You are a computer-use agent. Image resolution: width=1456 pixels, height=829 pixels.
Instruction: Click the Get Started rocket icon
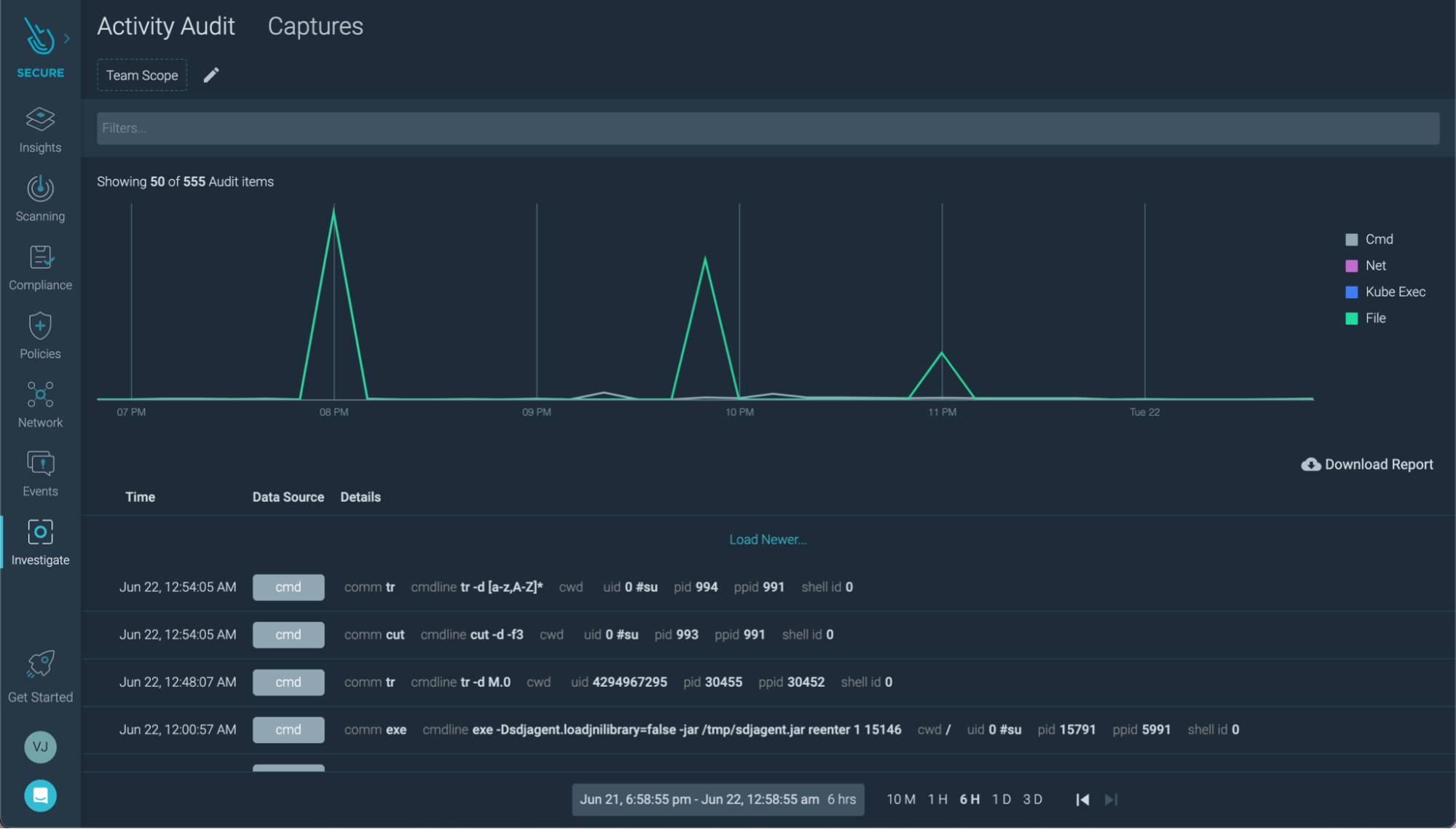point(40,664)
